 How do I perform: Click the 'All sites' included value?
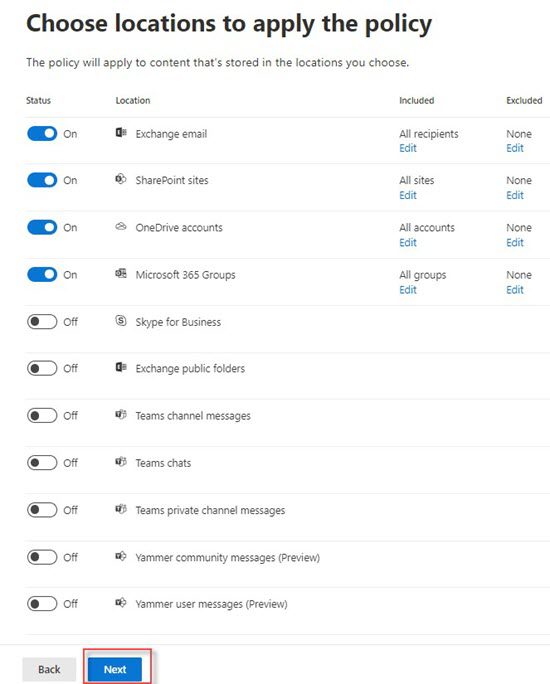(x=417, y=180)
